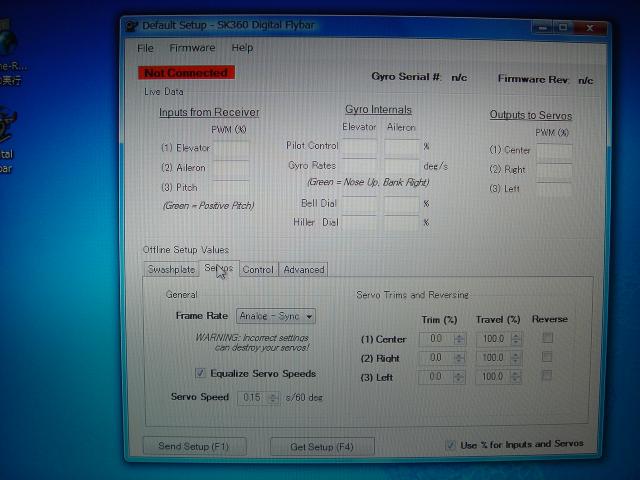640x480 pixels.
Task: Enable Reverse for the Right servo
Action: click(547, 357)
